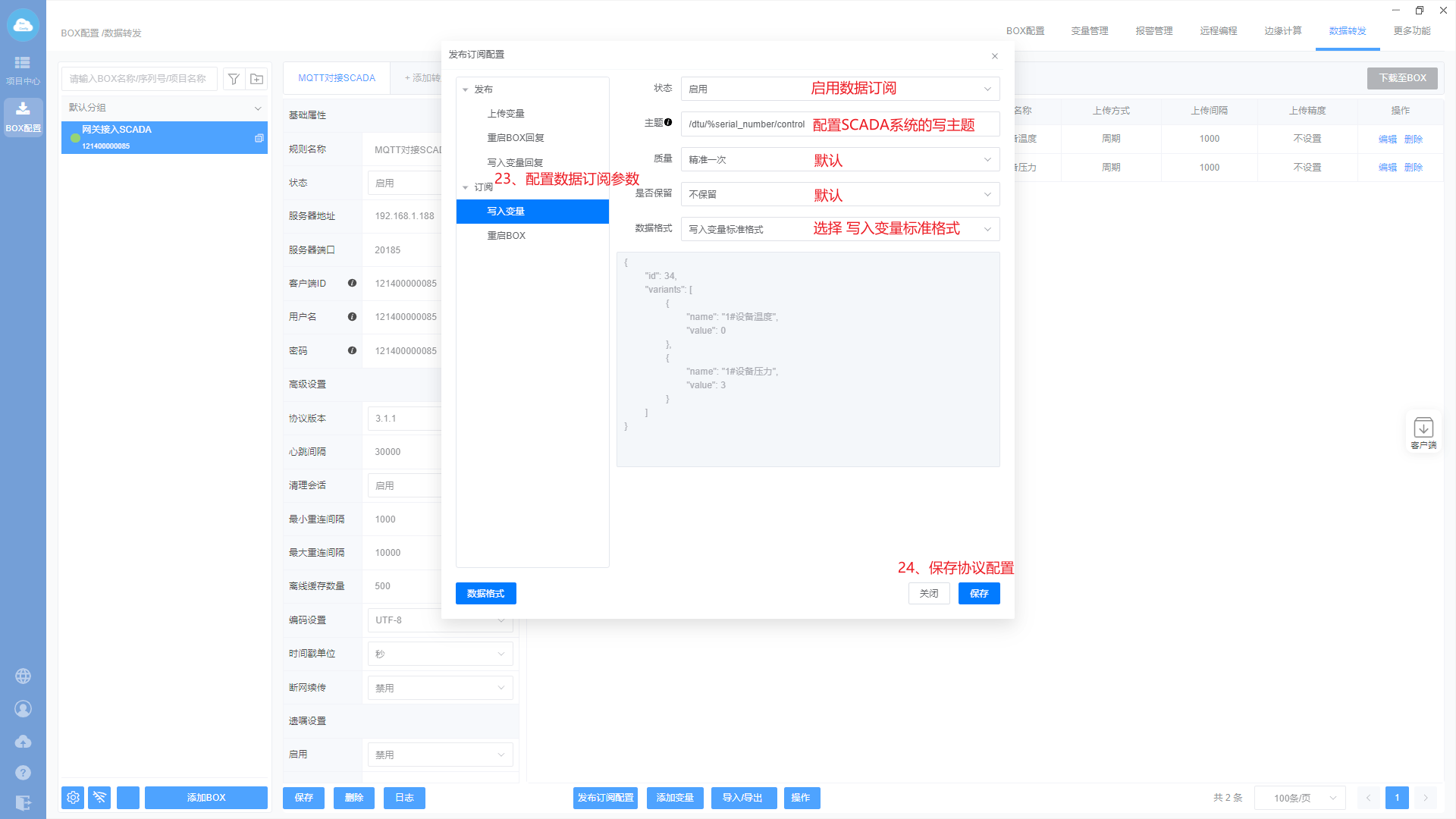Open the user account icon
The height and width of the screenshot is (819, 1456).
(24, 708)
